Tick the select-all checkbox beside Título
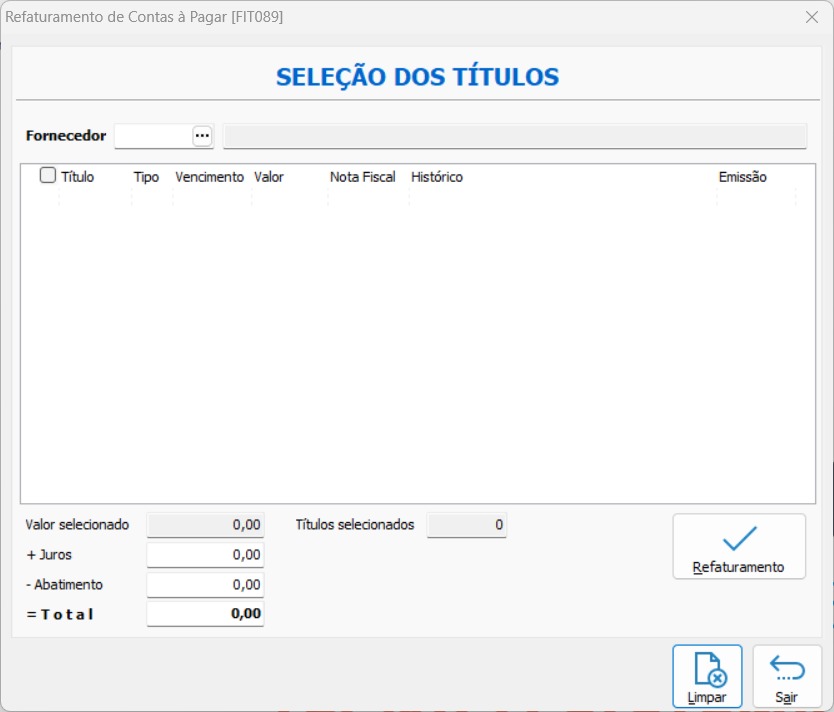The image size is (834, 712). 48,176
